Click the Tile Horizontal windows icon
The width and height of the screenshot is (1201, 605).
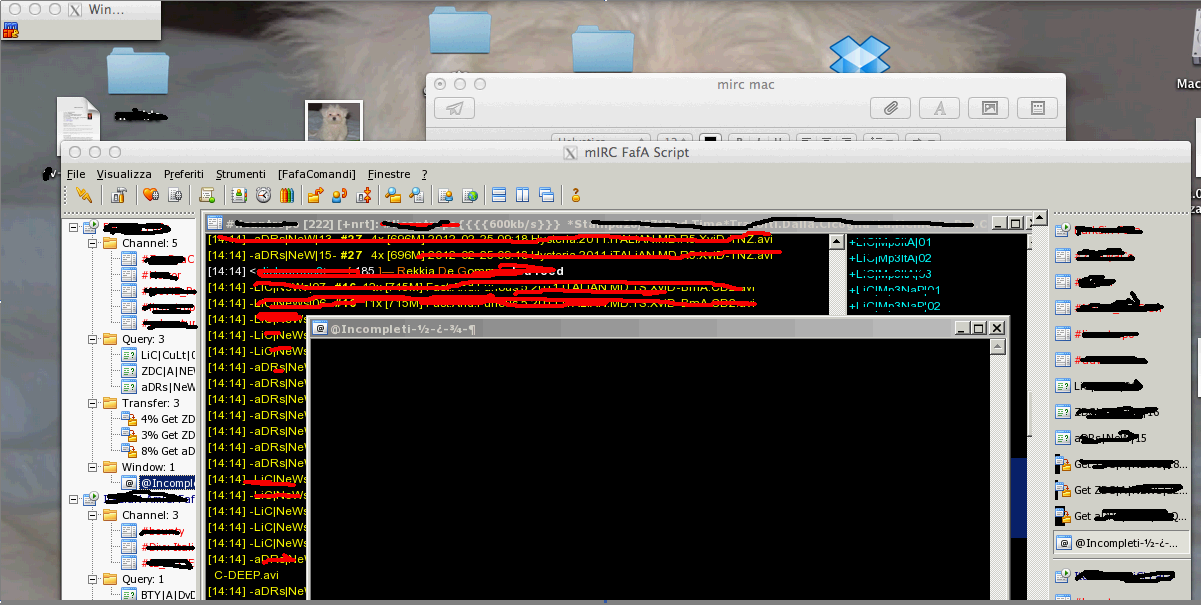pyautogui.click(x=499, y=195)
